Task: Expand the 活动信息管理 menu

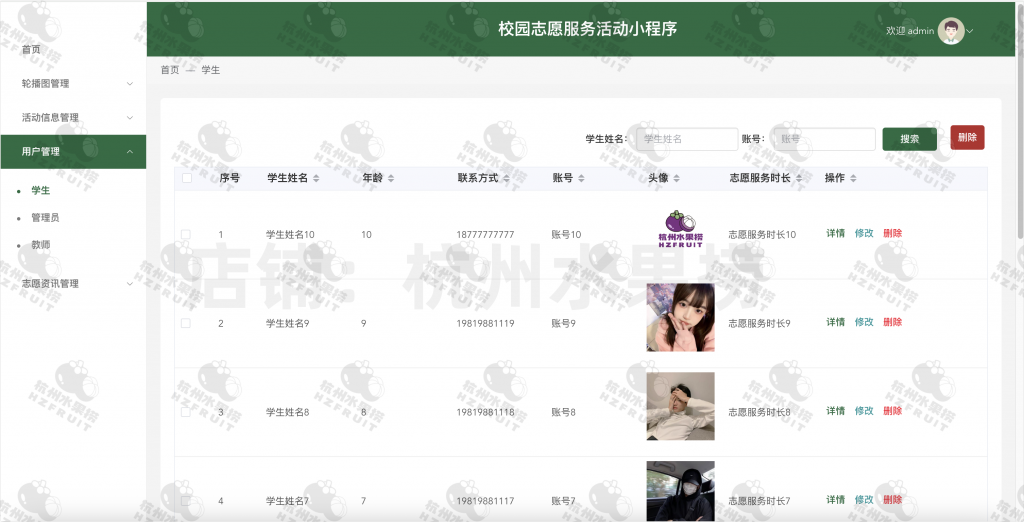Action: tap(73, 118)
